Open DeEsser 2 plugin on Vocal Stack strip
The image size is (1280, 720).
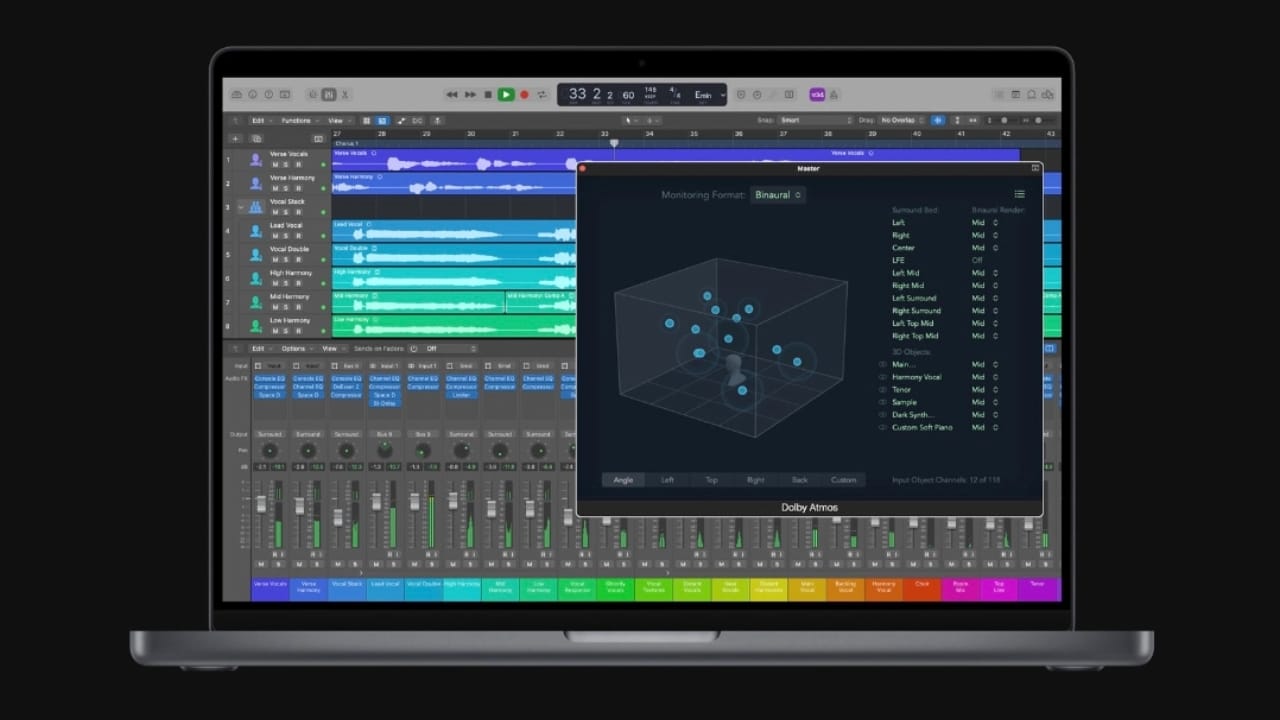click(346, 387)
